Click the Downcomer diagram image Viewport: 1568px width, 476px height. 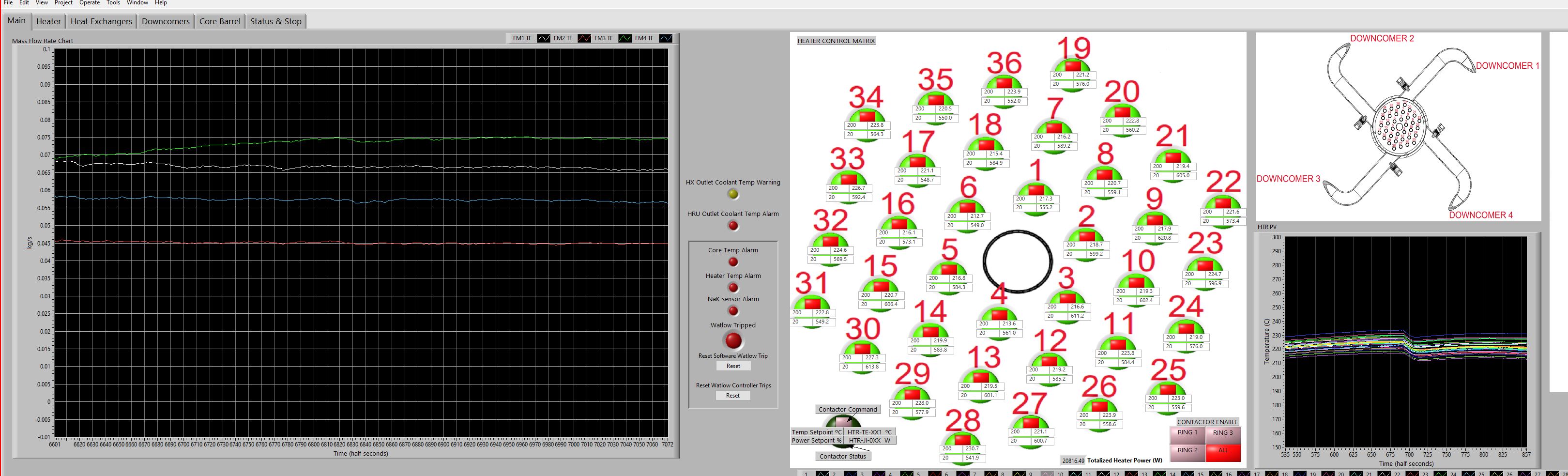(x=1398, y=126)
